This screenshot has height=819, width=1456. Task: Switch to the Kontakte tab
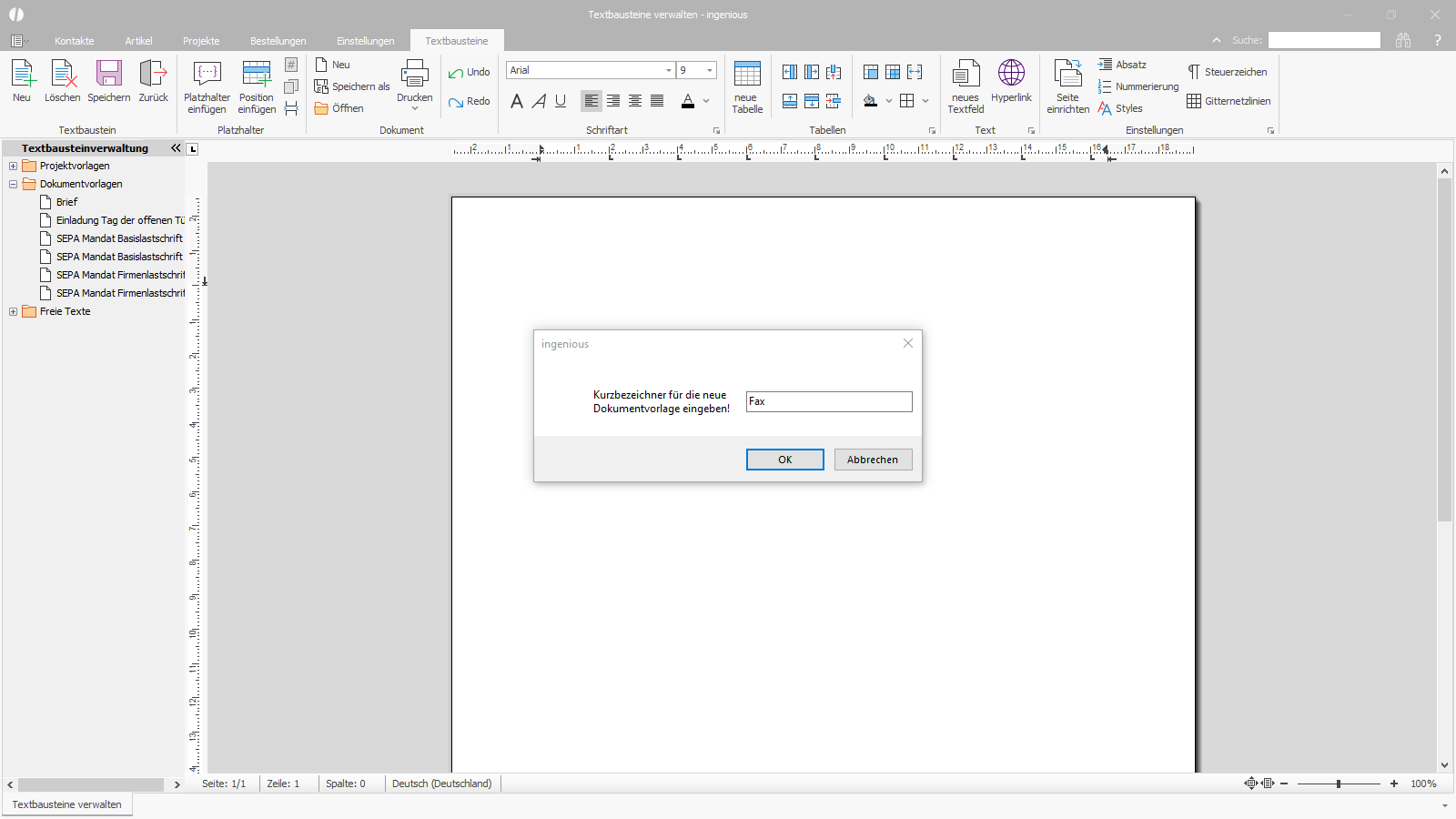[x=74, y=41]
